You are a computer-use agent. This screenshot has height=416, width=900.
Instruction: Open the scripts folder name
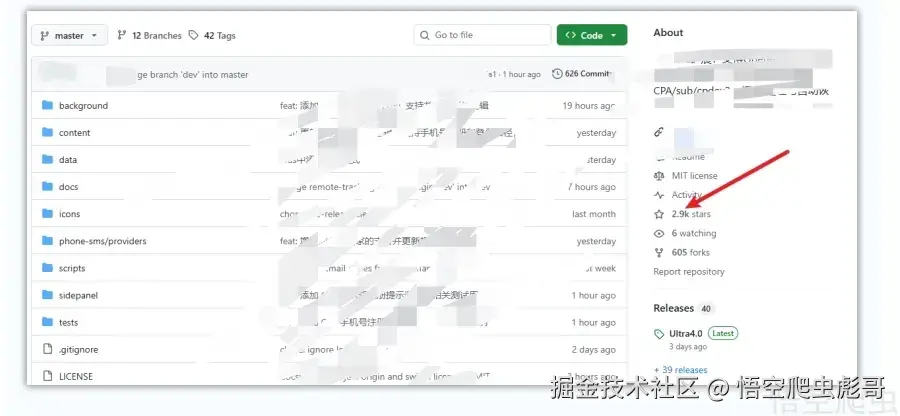tap(72, 268)
